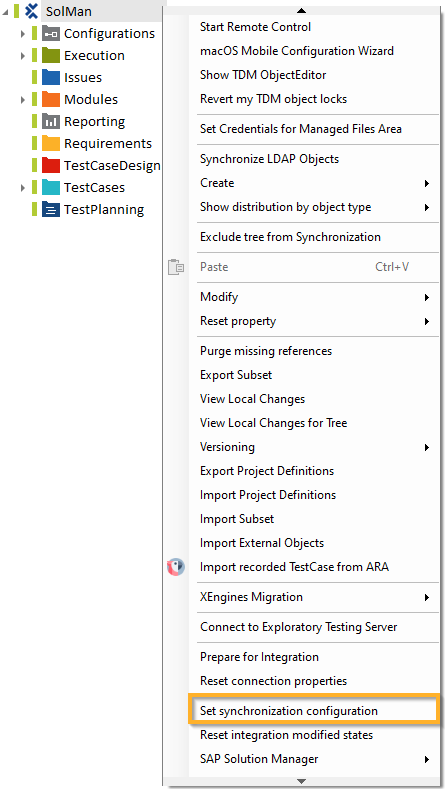Click the red TestCaseDesign folder icon
The width and height of the screenshot is (445, 789).
pos(51,166)
